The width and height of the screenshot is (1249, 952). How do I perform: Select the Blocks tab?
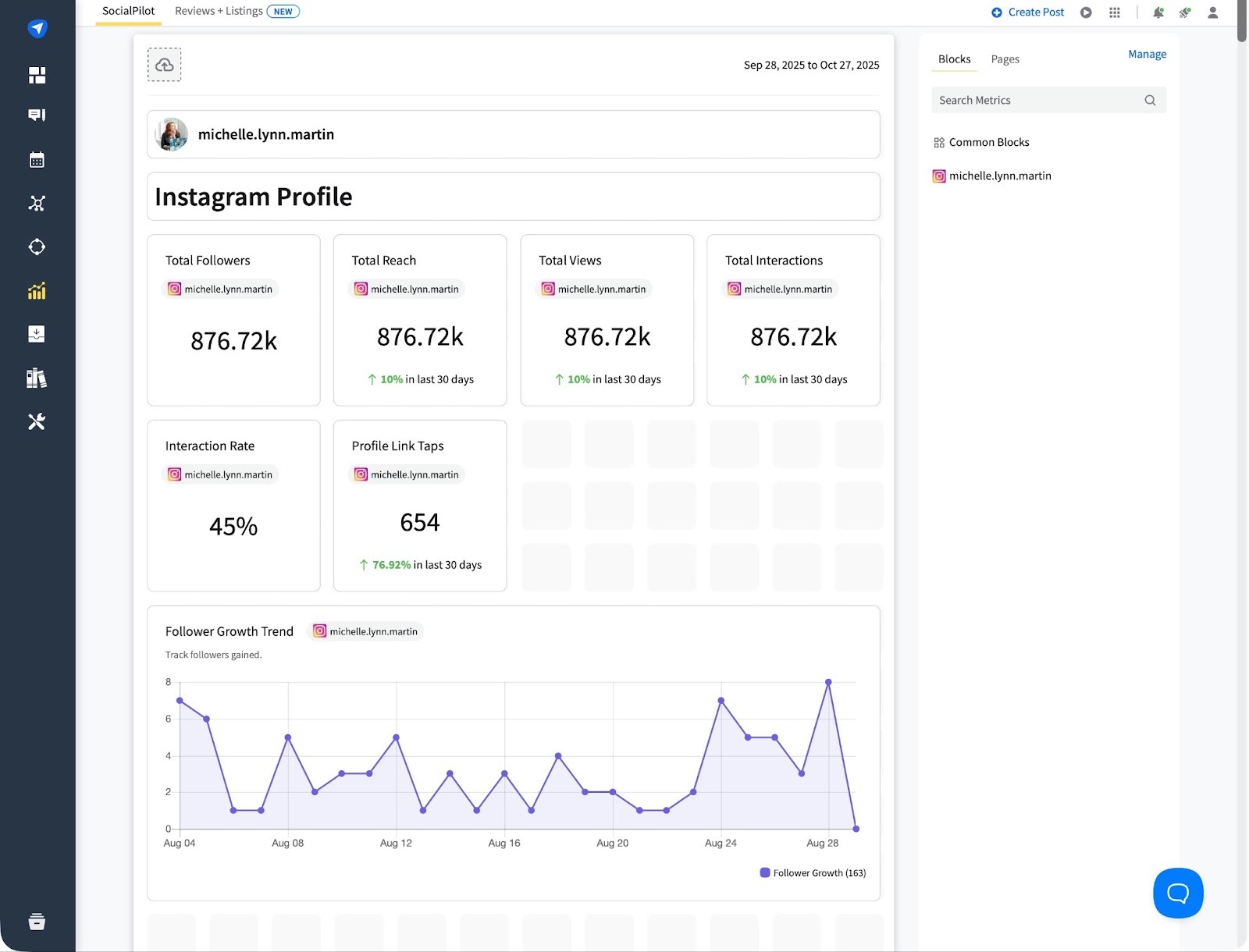(954, 59)
